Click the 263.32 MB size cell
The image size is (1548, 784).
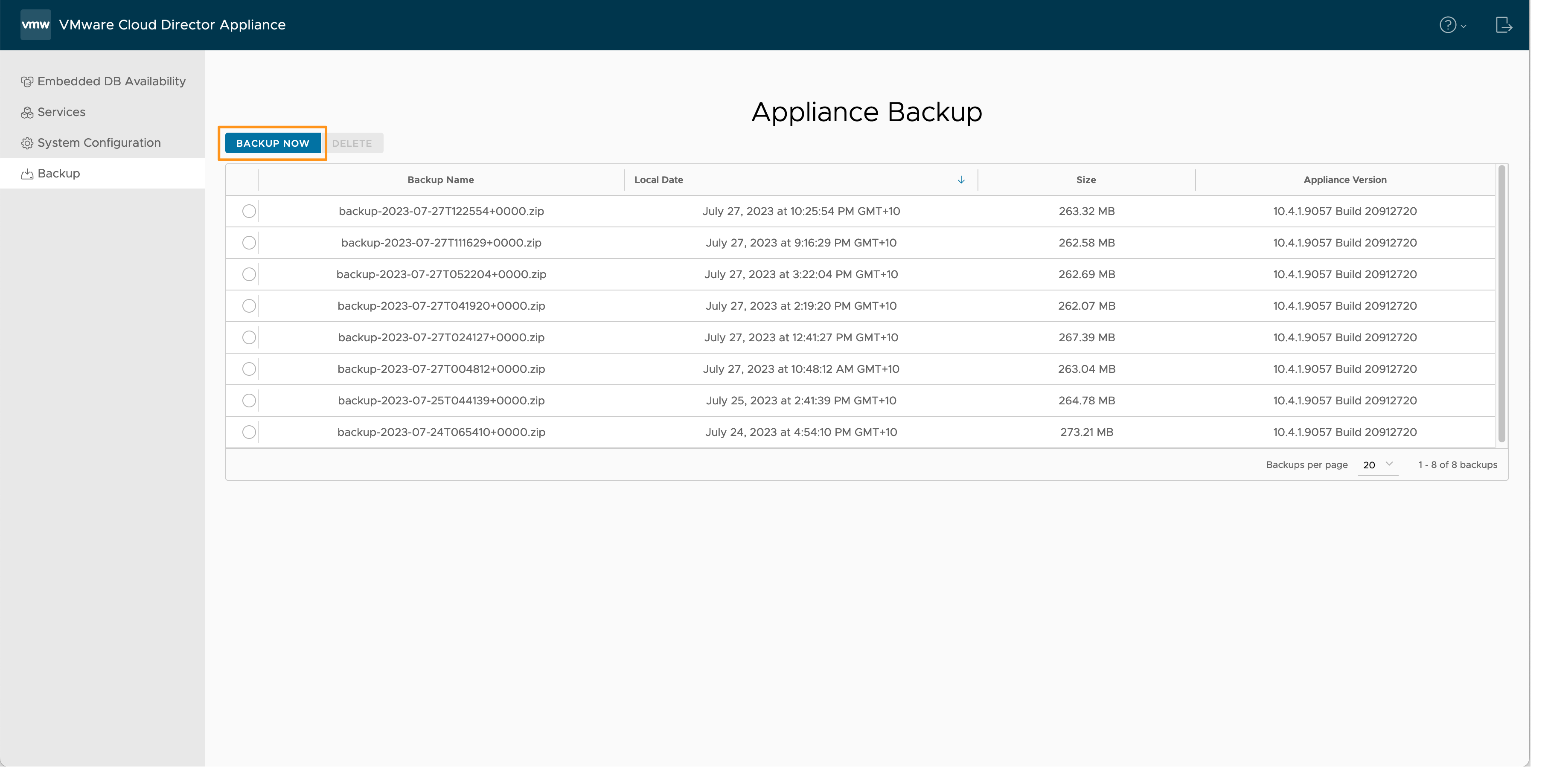click(x=1086, y=211)
